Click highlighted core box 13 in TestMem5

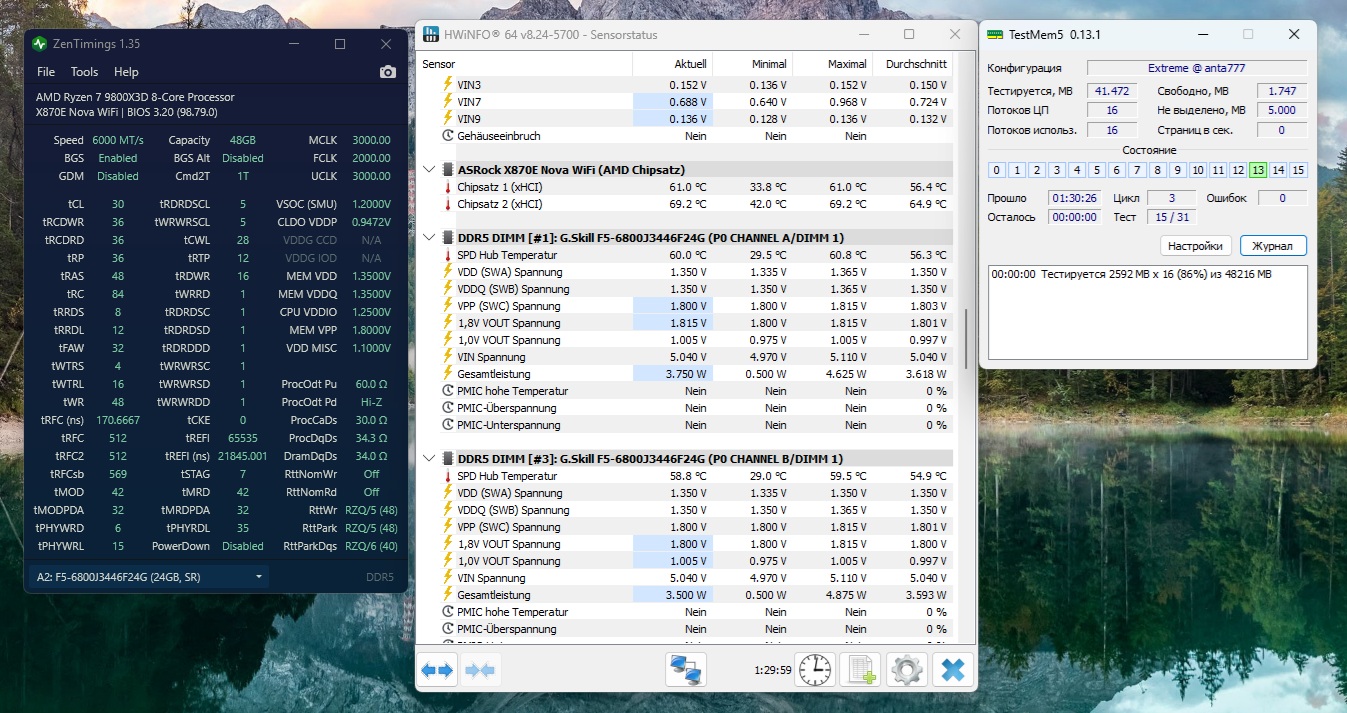[x=1258, y=170]
